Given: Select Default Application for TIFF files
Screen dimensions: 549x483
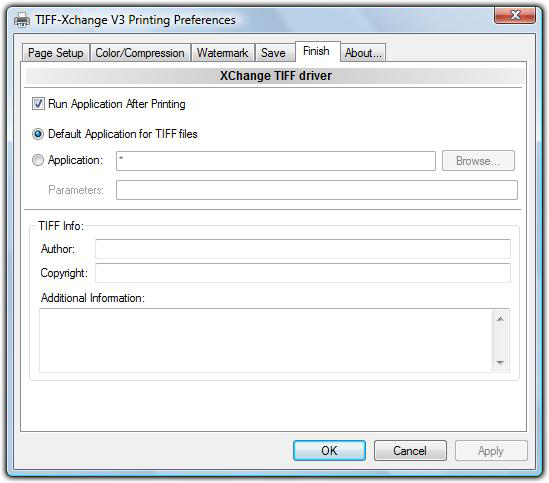Looking at the screenshot, I should point(38,134).
